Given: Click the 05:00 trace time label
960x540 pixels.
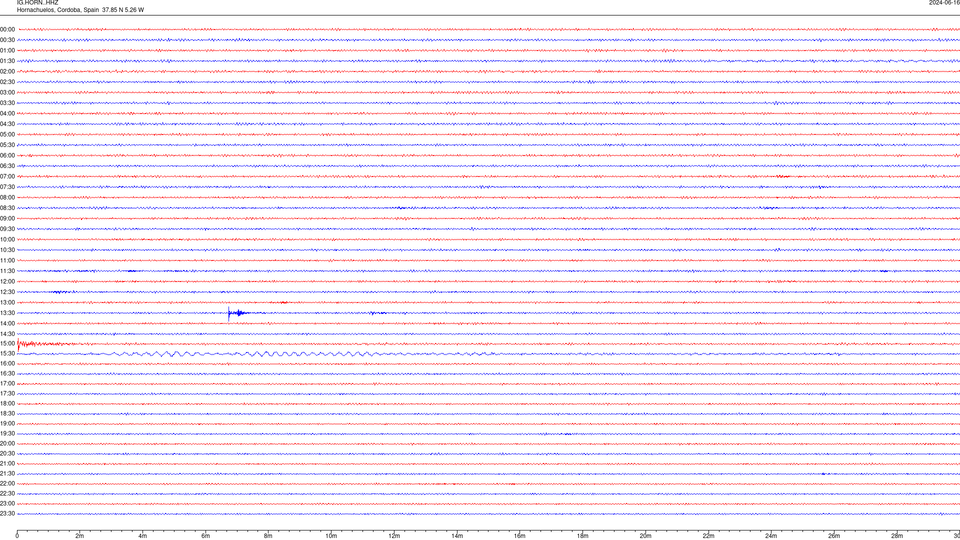Looking at the screenshot, I should pyautogui.click(x=7, y=135).
